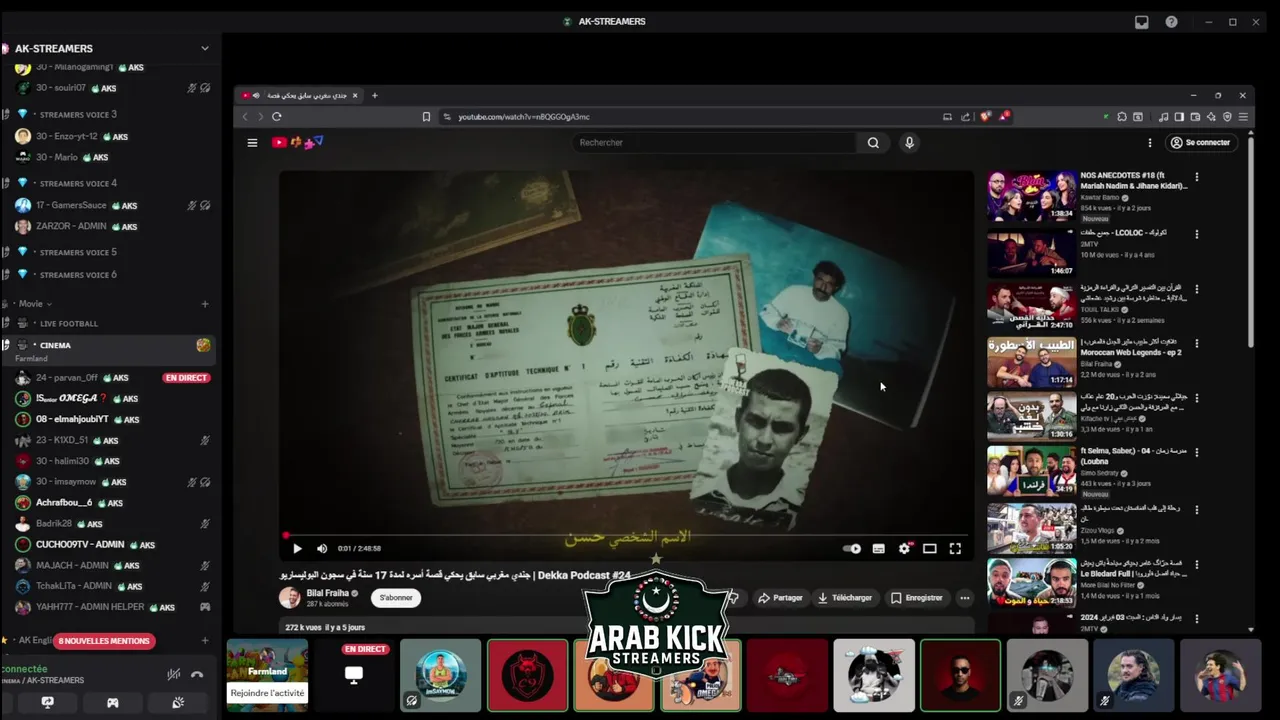Disconnect from voice with the hang-up icon
This screenshot has height=720, width=1280.
coord(197,675)
